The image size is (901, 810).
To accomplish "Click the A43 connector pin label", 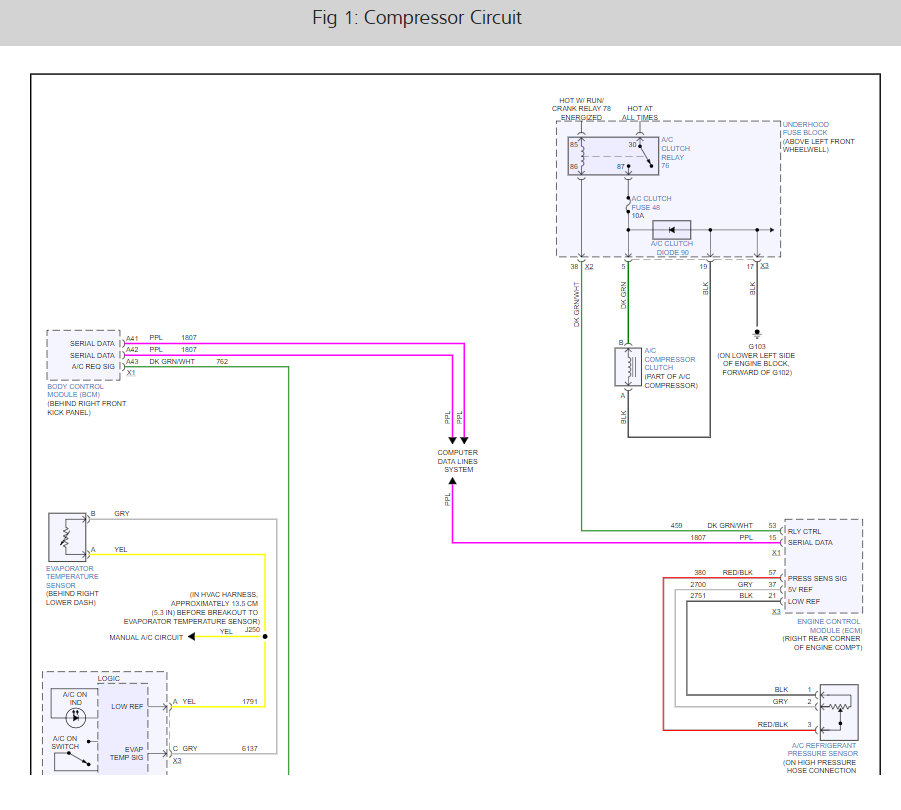I will pos(132,361).
